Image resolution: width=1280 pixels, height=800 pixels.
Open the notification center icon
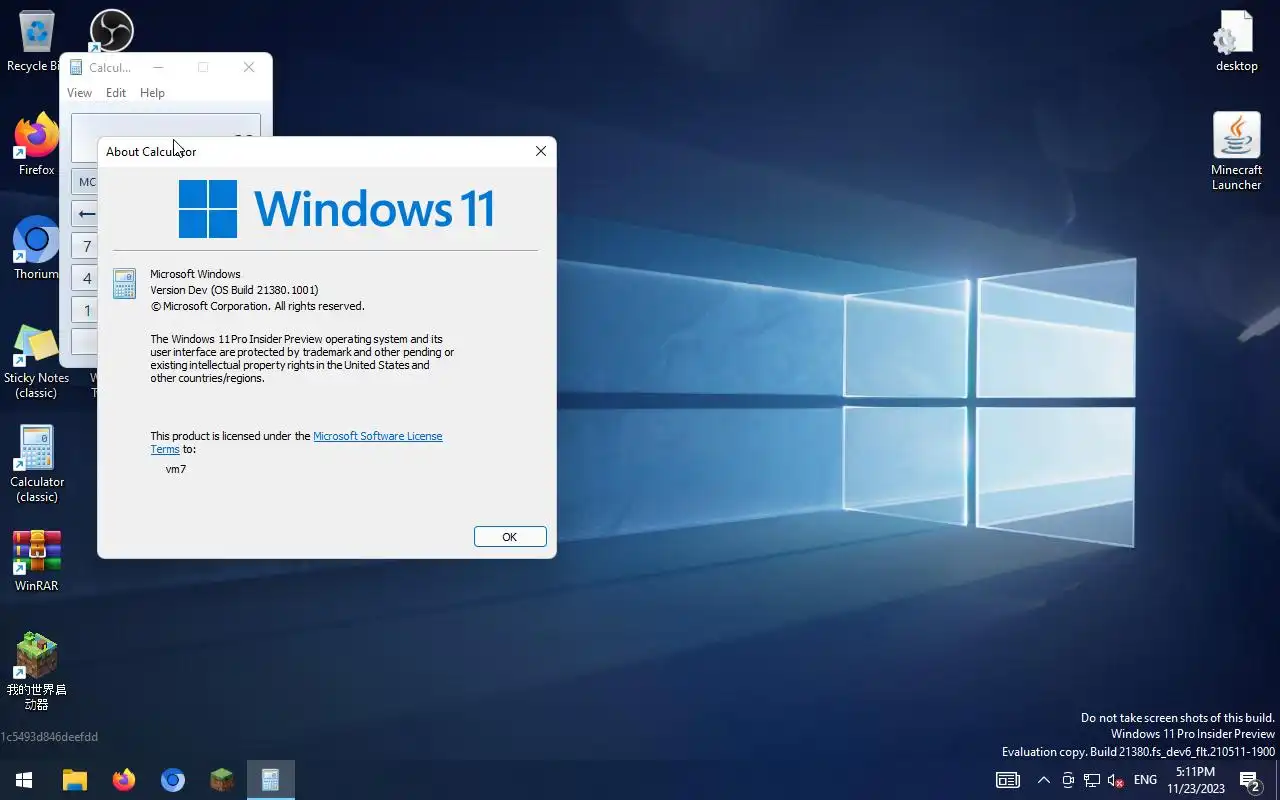click(x=1250, y=780)
